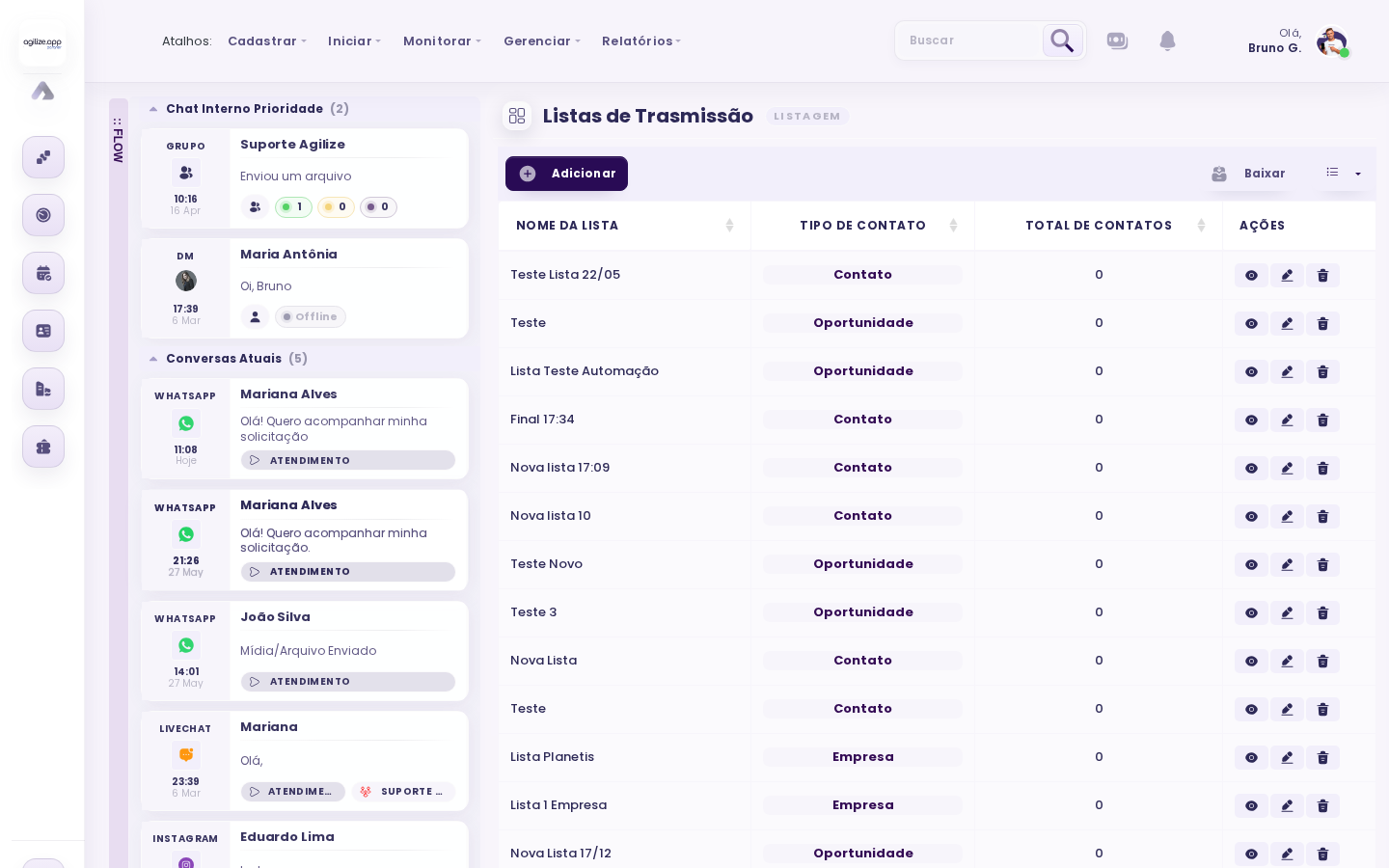Open the contact card sidebar icon
This screenshot has height=868, width=1389.
tap(43, 331)
